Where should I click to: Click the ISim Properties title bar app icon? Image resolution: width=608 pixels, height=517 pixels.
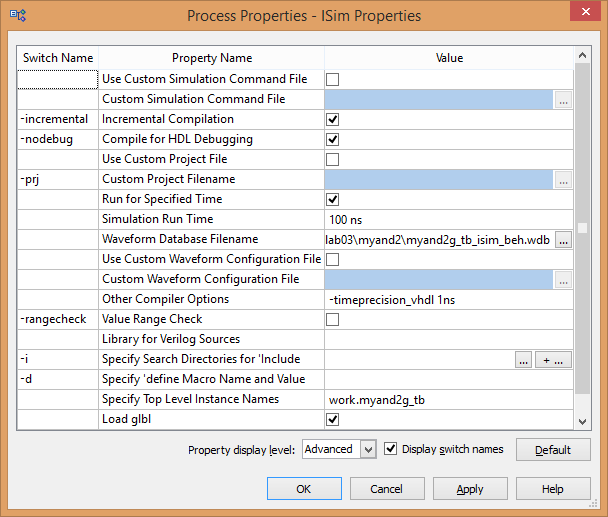18,16
